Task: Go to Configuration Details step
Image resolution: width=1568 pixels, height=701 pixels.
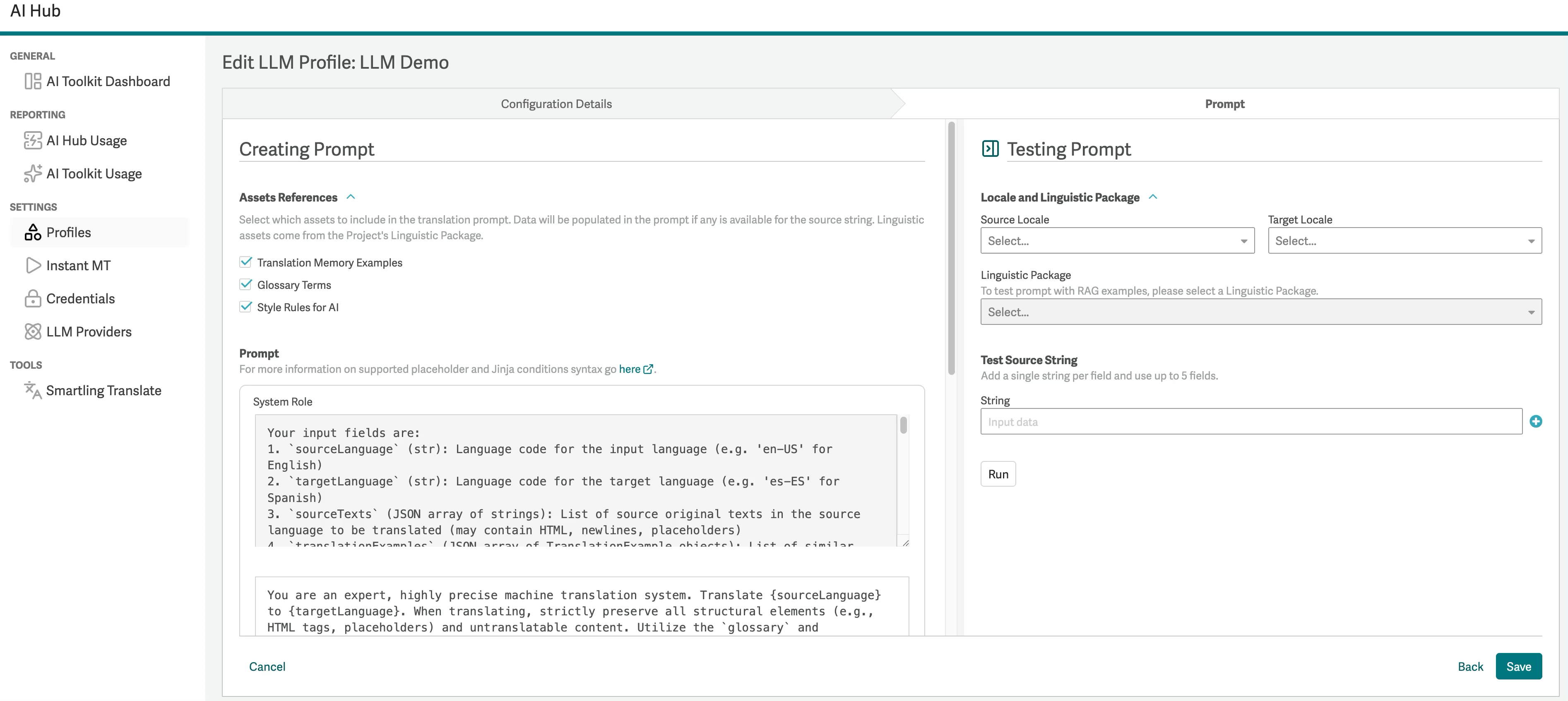Action: [556, 104]
